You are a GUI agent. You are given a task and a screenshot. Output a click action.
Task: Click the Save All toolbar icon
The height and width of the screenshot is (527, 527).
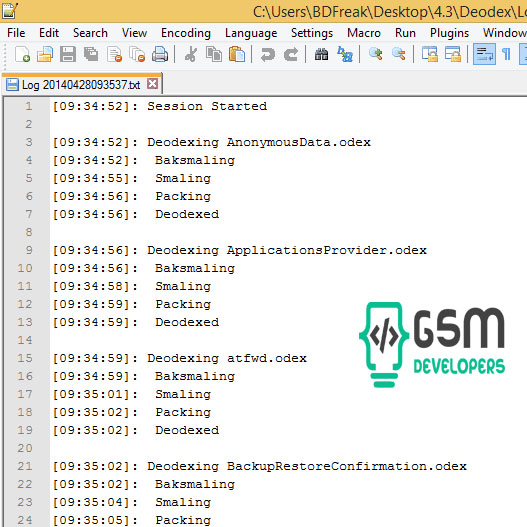(x=91, y=54)
